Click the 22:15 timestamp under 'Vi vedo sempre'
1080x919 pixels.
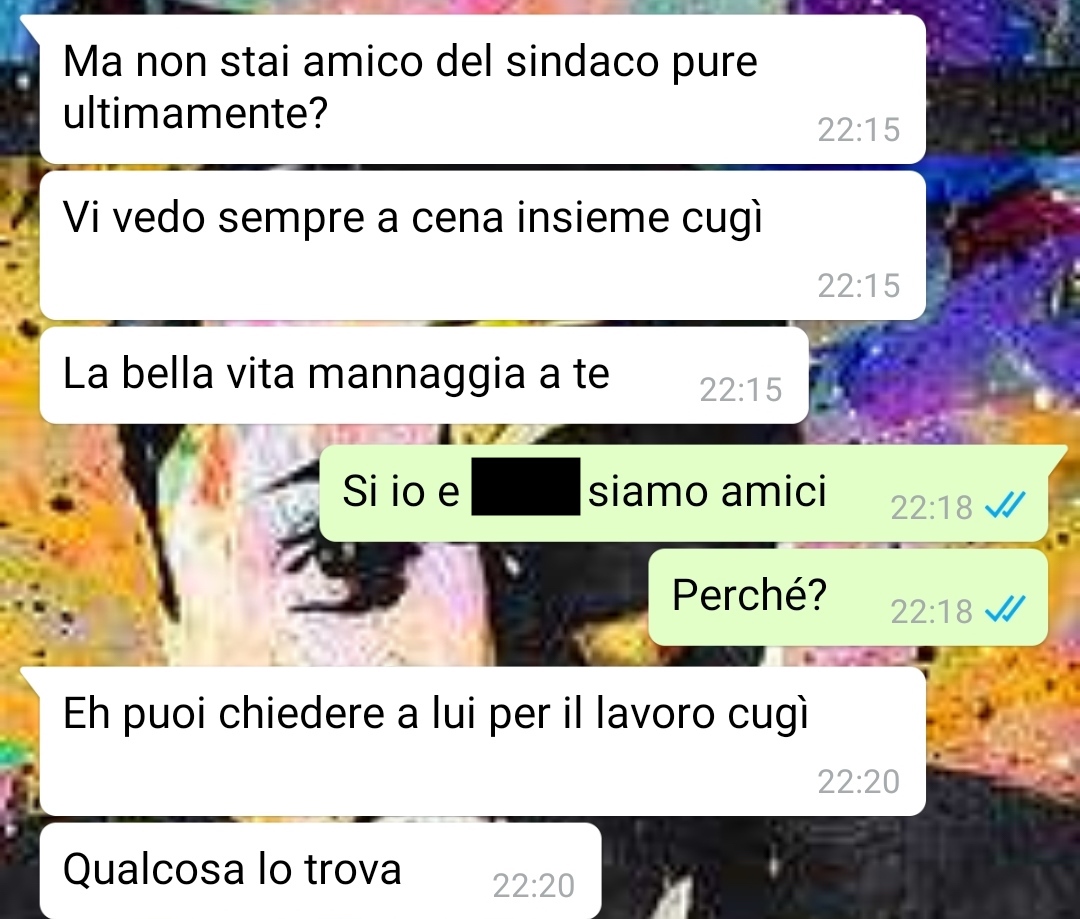859,286
